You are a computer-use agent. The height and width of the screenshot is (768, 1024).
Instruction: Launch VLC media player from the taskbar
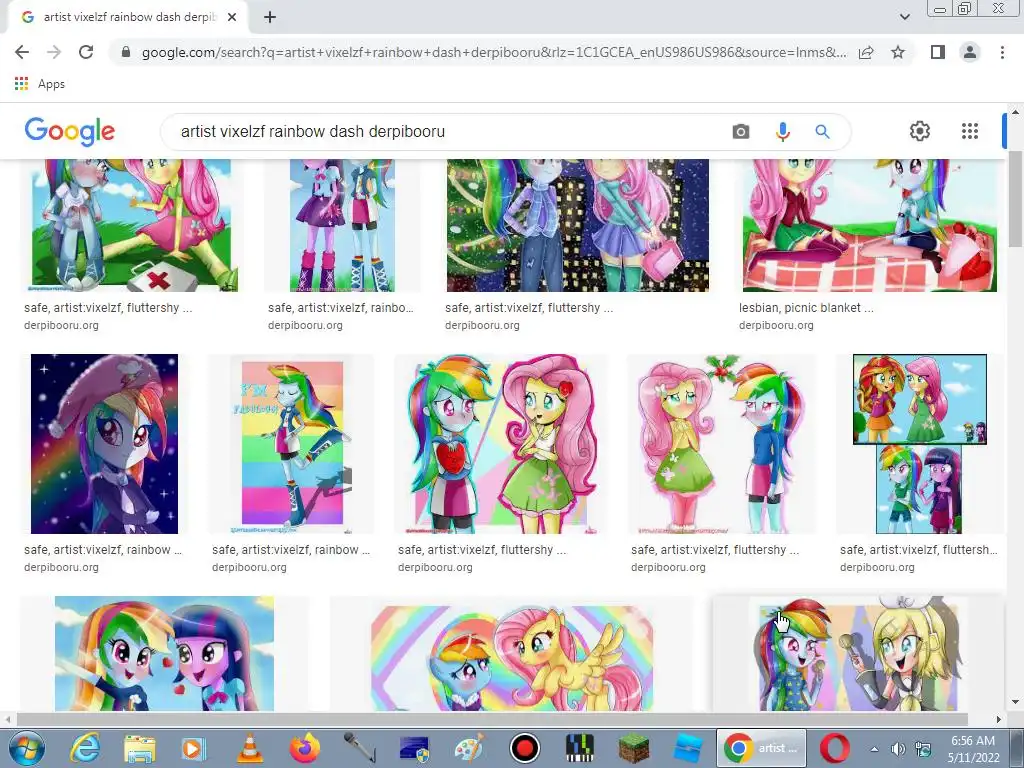pos(249,748)
